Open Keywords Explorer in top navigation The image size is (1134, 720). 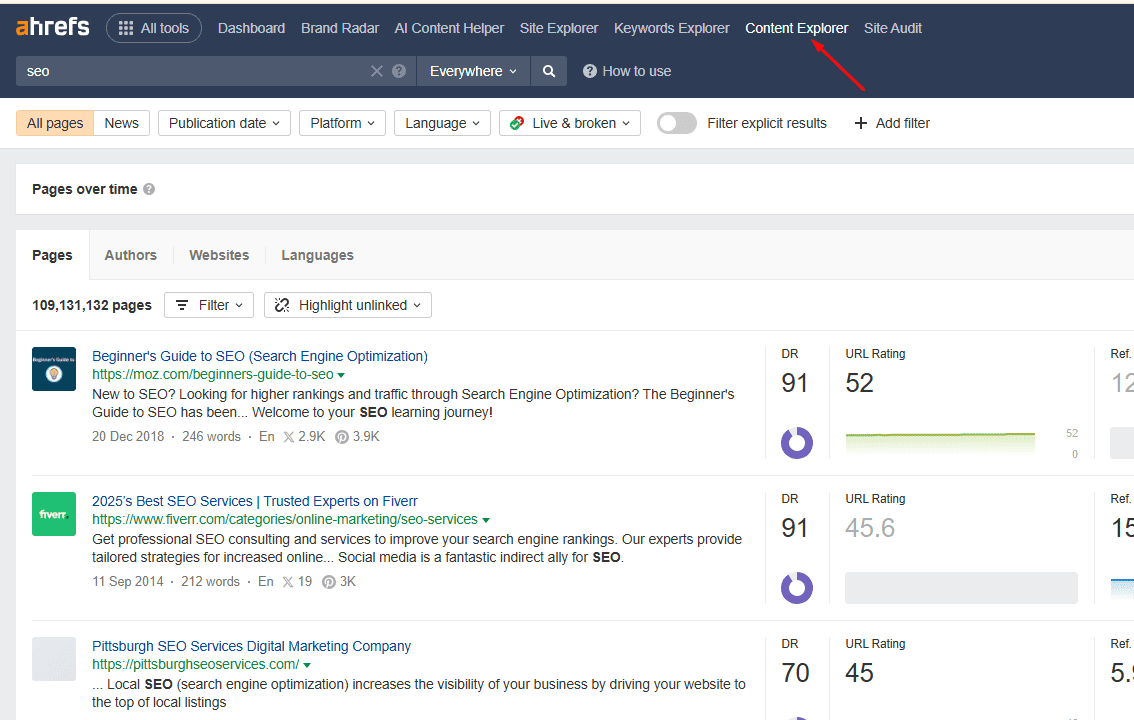coord(671,28)
